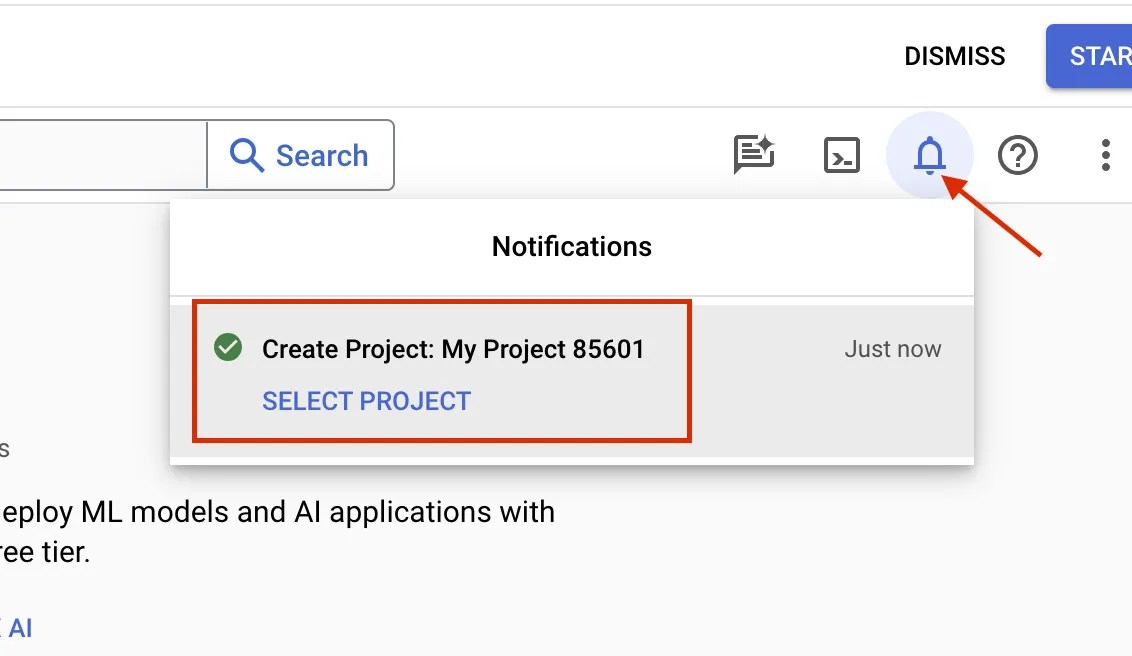
Task: Expand the three-dot more options menu
Action: point(1105,155)
